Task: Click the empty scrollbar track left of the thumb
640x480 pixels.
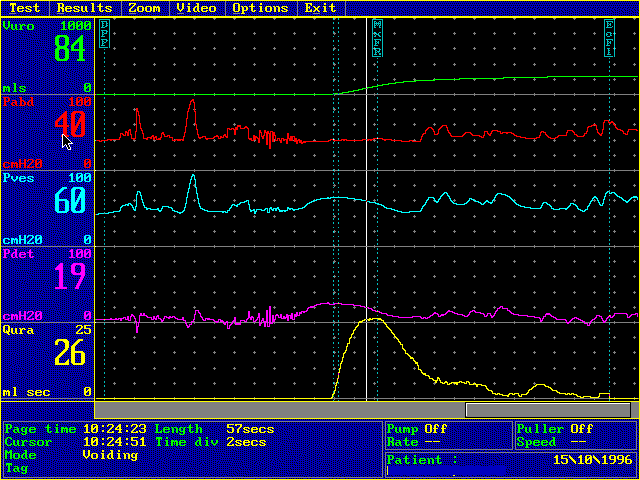Action: [x=280, y=410]
